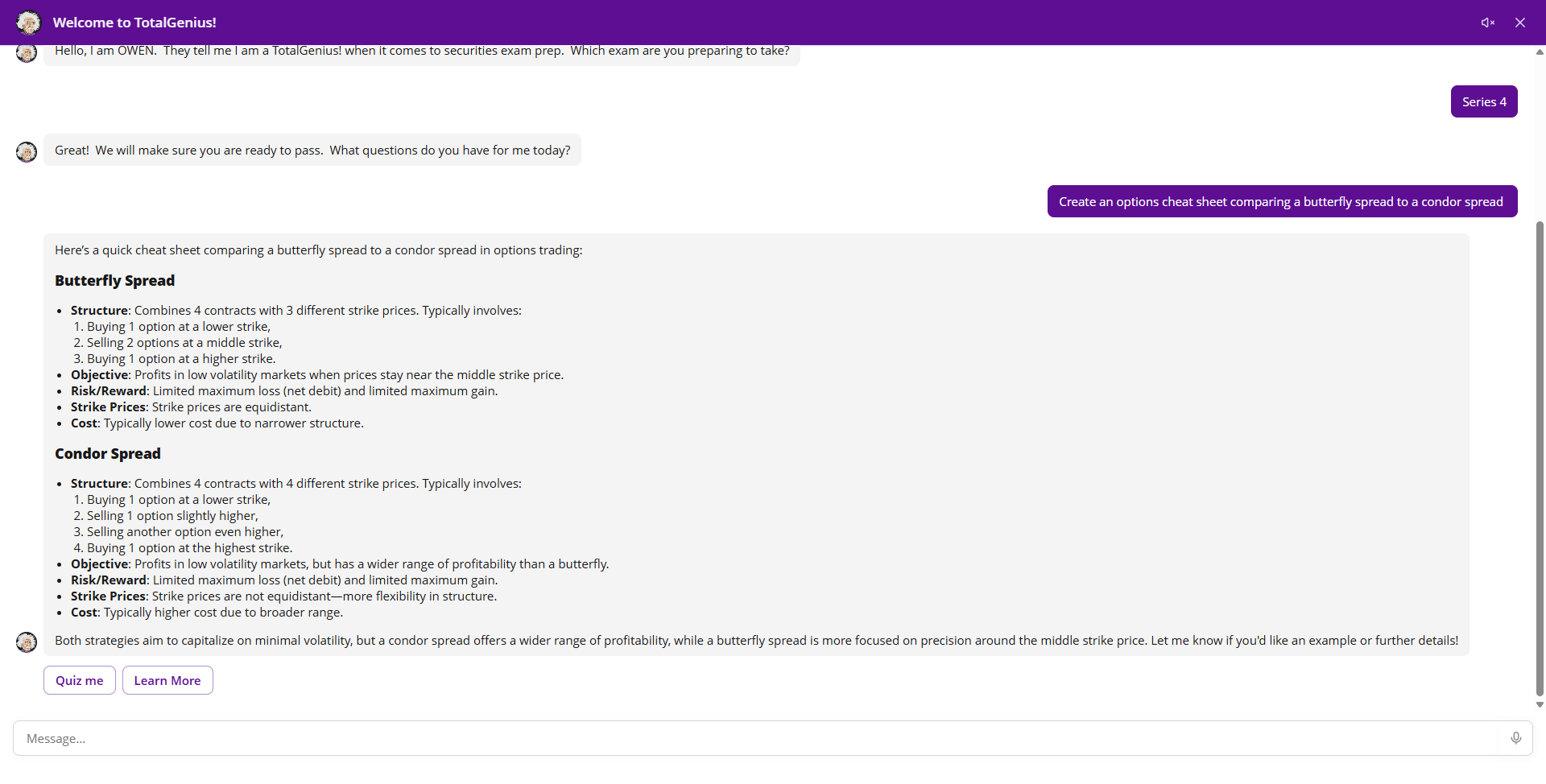The height and width of the screenshot is (784, 1546).
Task: Click 'Buying 1 option at the highest strike' line
Action: coord(190,548)
